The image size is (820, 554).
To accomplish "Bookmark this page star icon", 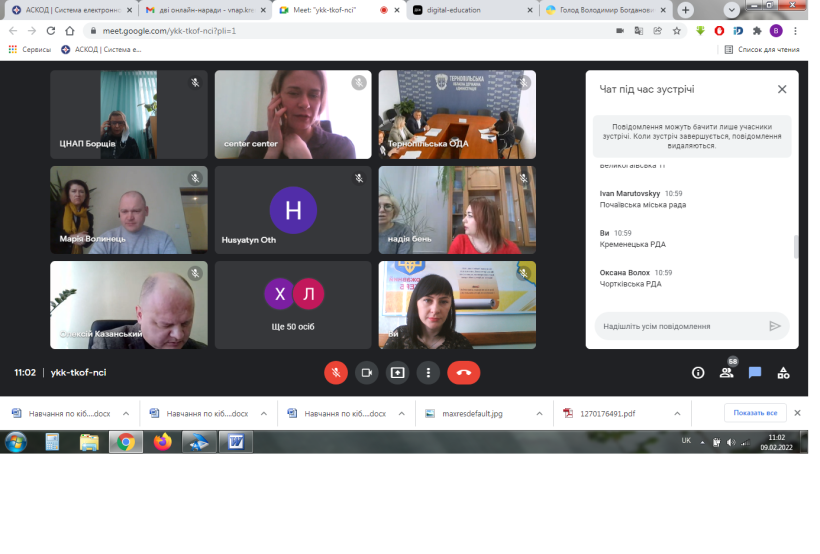I will point(677,31).
